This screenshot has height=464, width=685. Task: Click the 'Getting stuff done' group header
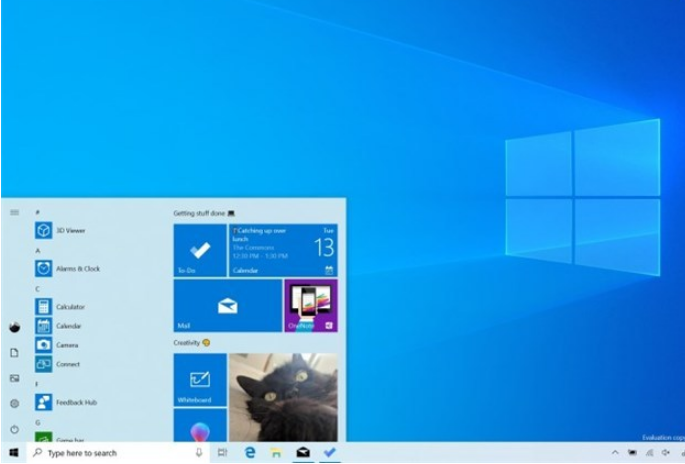[x=204, y=213]
